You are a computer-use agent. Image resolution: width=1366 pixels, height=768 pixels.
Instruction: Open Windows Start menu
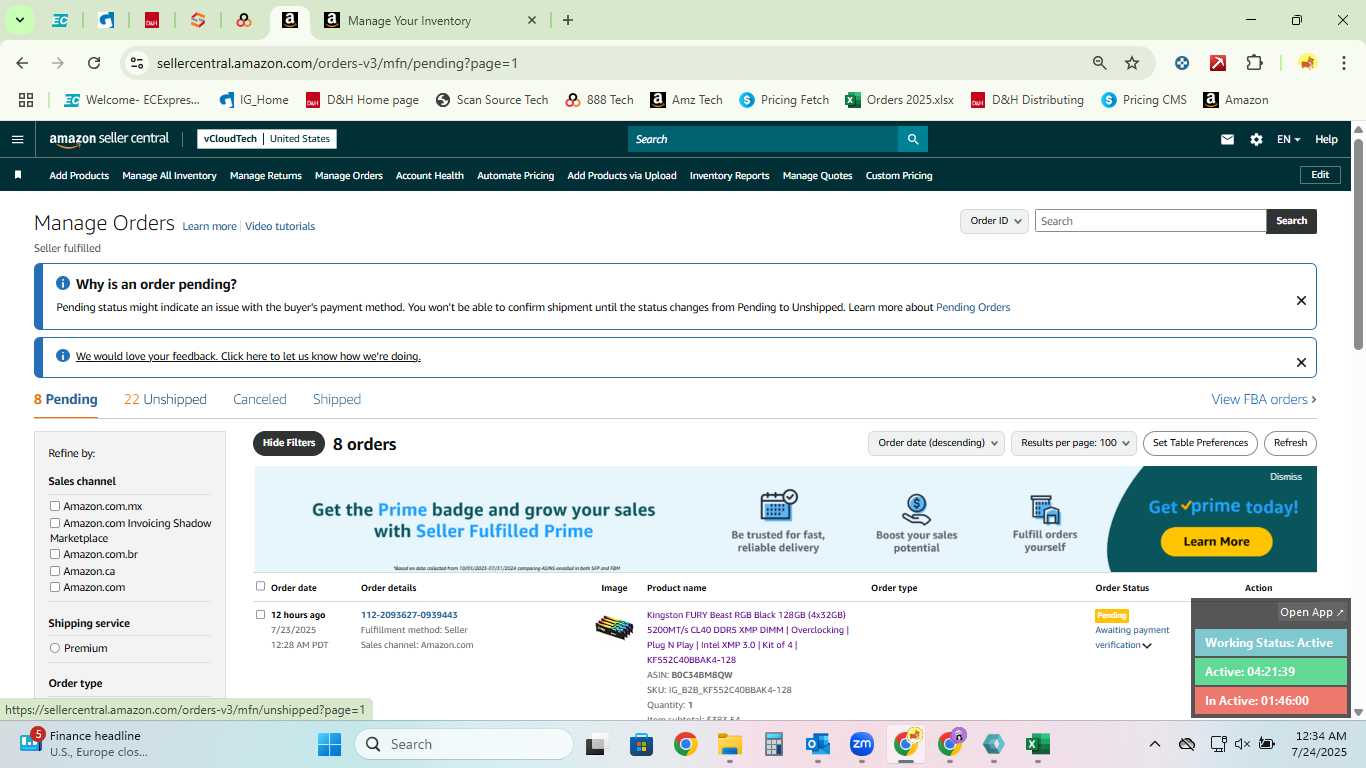coord(329,744)
